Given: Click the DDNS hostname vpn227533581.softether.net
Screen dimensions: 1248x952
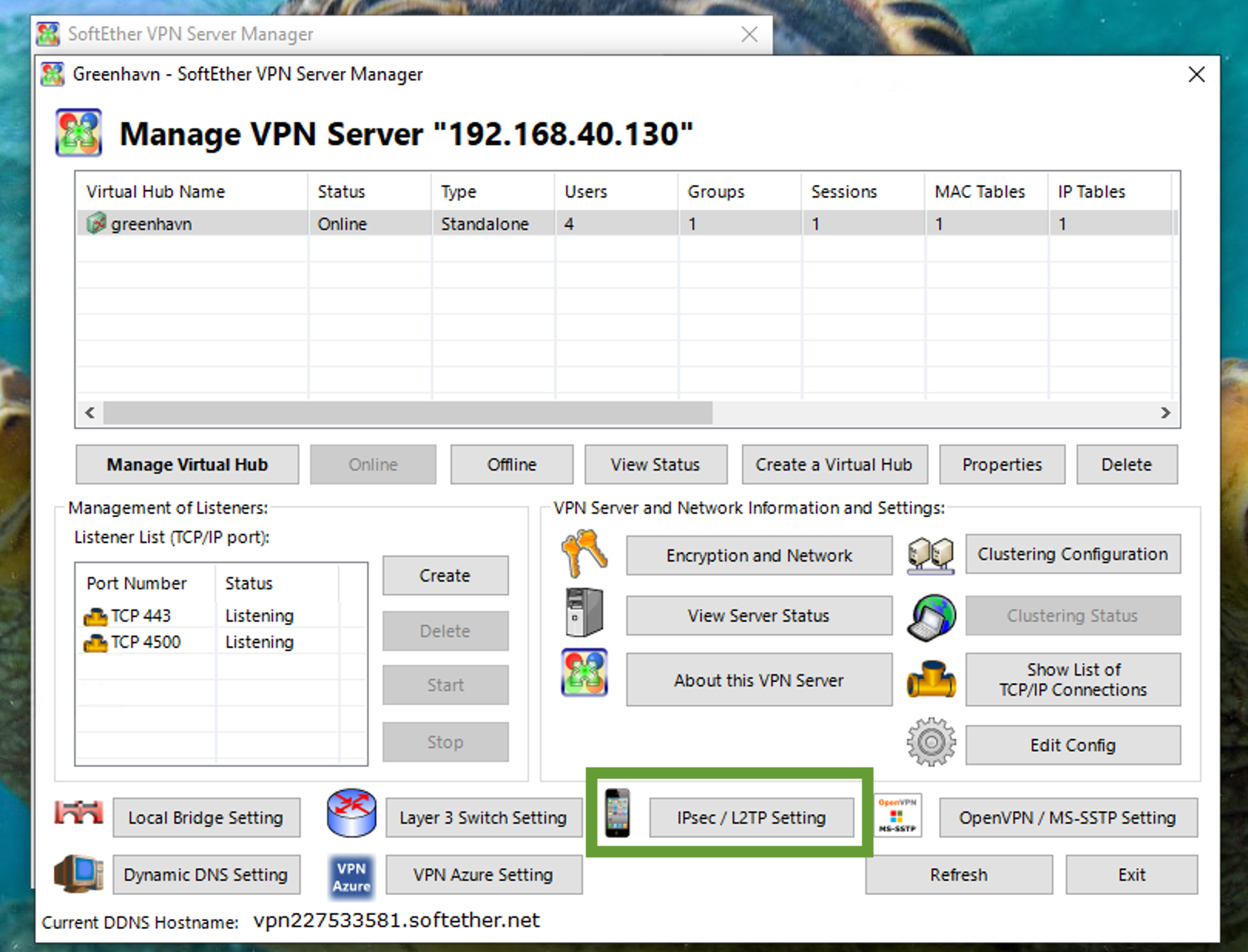Looking at the screenshot, I should [x=396, y=920].
